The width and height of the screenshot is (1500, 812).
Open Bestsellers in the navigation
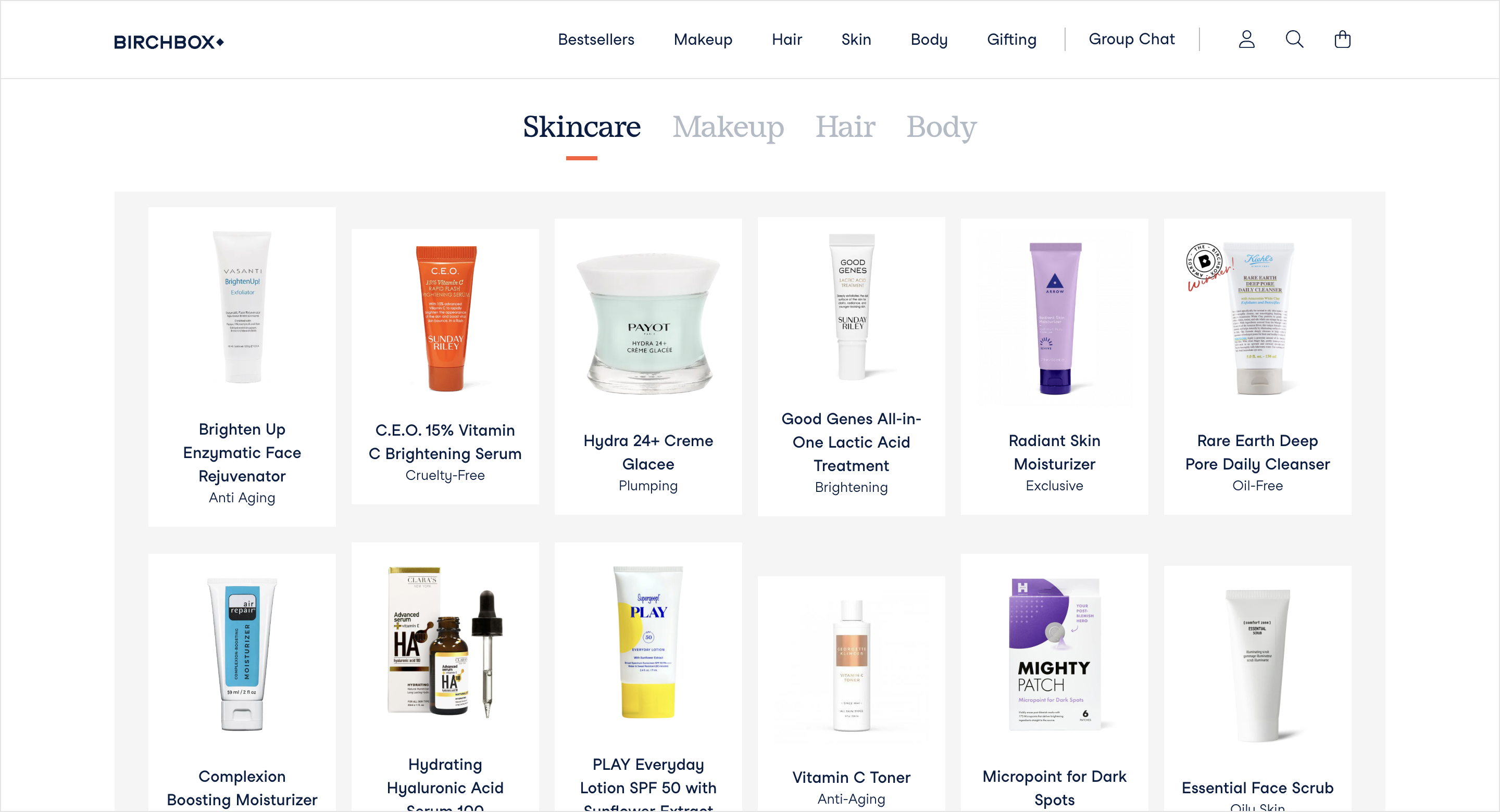pyautogui.click(x=596, y=40)
